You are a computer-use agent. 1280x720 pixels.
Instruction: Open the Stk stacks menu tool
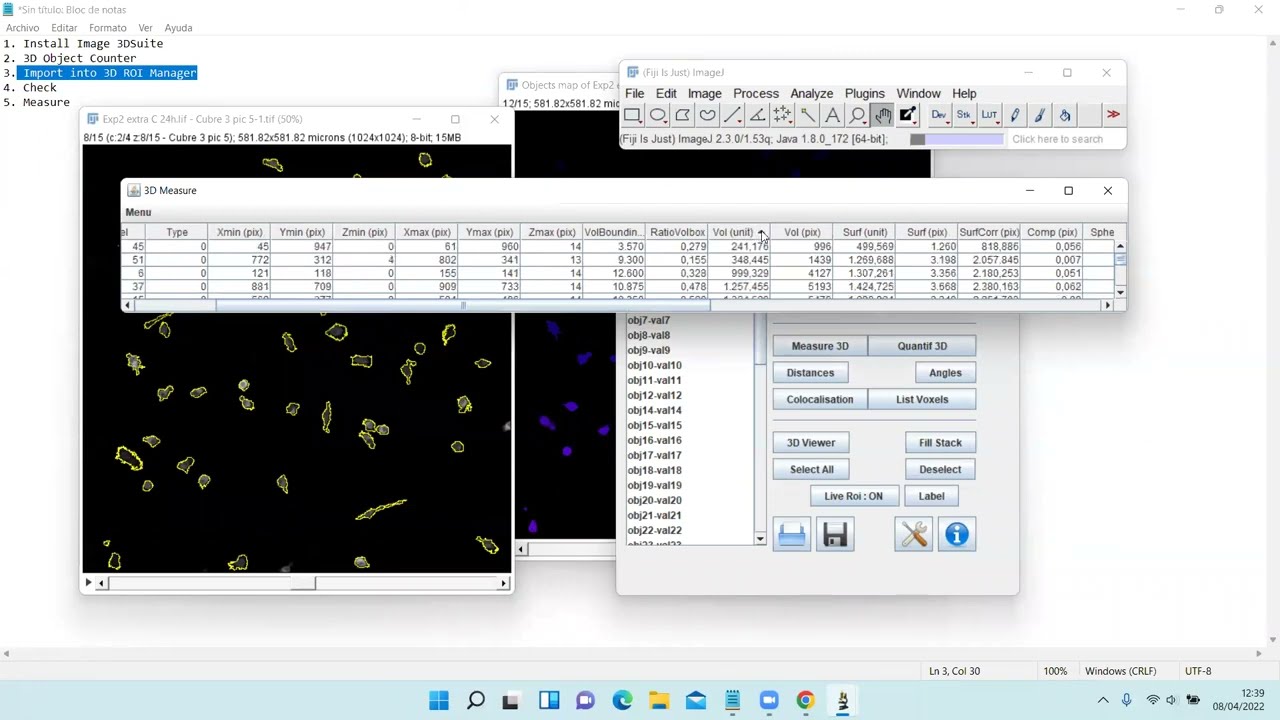point(964,115)
